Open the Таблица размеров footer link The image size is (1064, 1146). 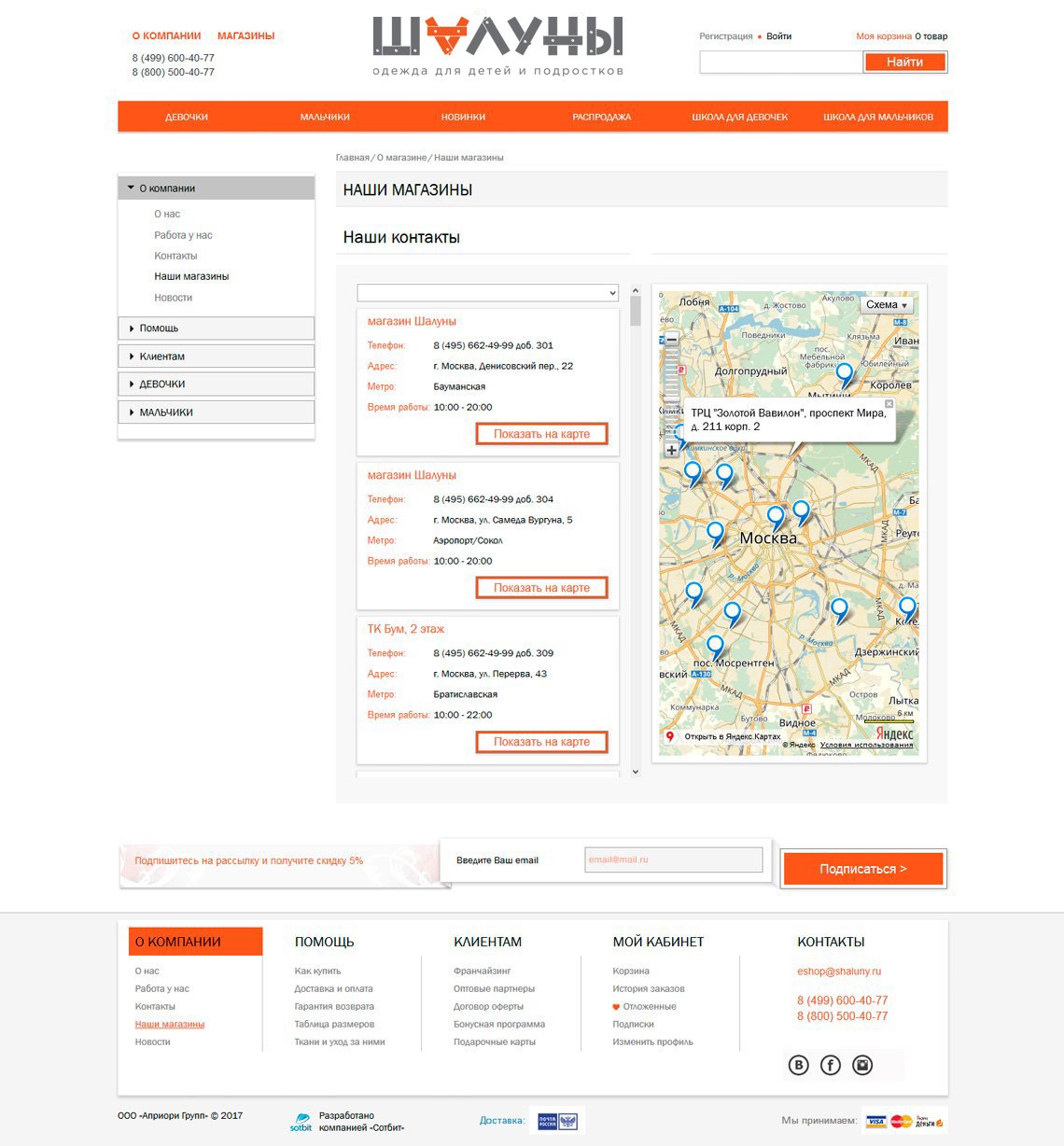[x=334, y=1025]
